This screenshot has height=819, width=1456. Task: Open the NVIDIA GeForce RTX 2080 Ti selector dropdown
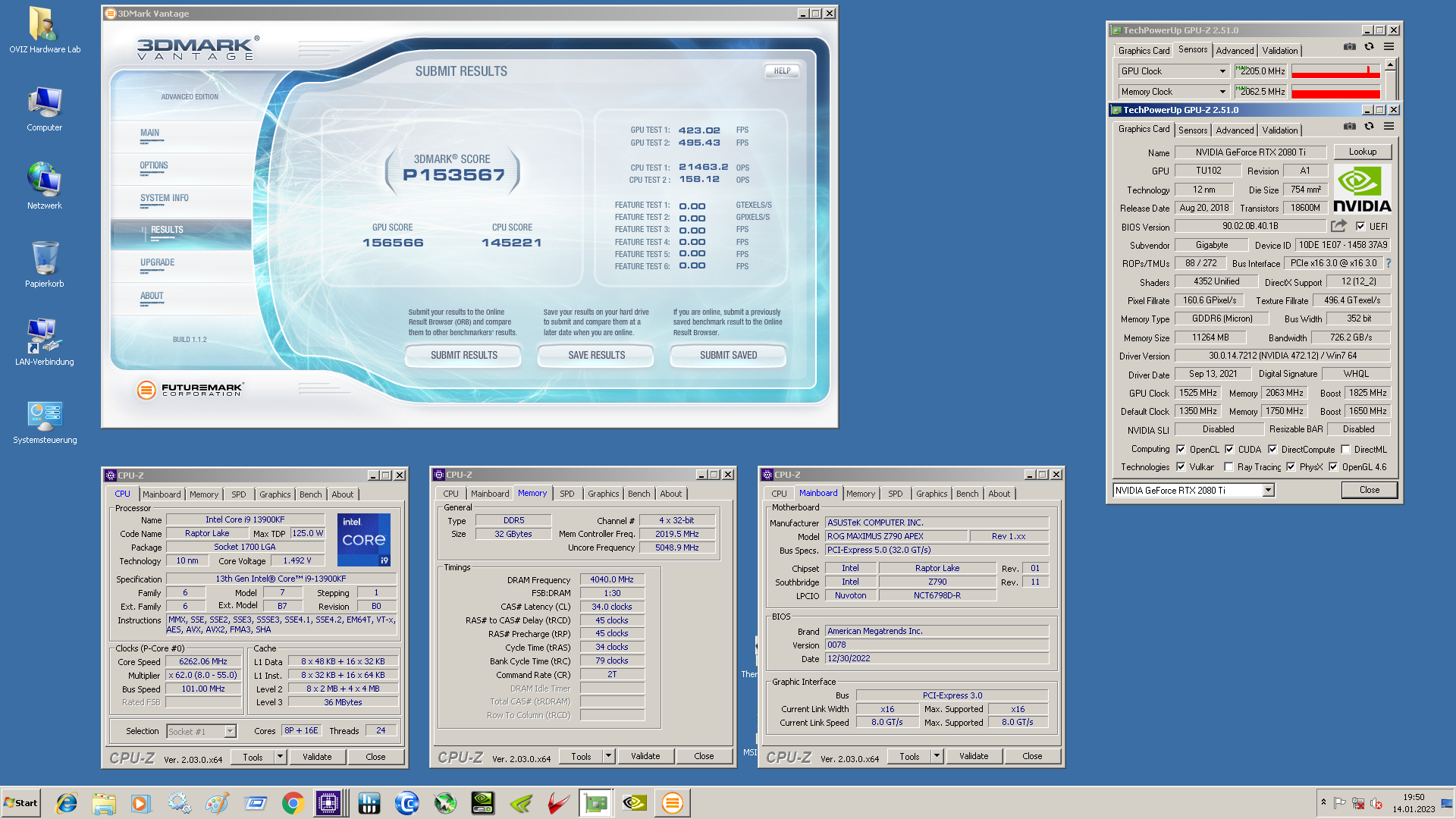coord(1268,491)
